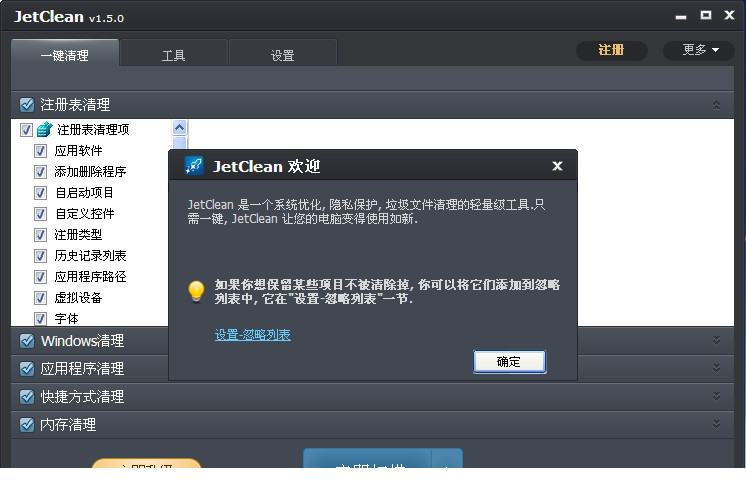Expand the Windows清理 section chevron
Viewport: 746px width, 486px height.
point(716,340)
